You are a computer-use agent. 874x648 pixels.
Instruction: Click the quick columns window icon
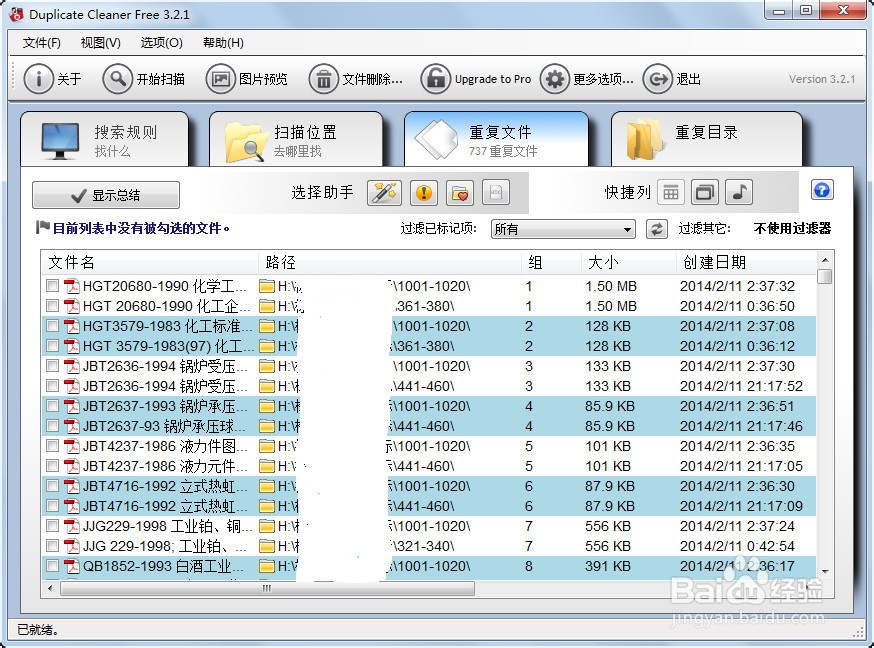705,193
